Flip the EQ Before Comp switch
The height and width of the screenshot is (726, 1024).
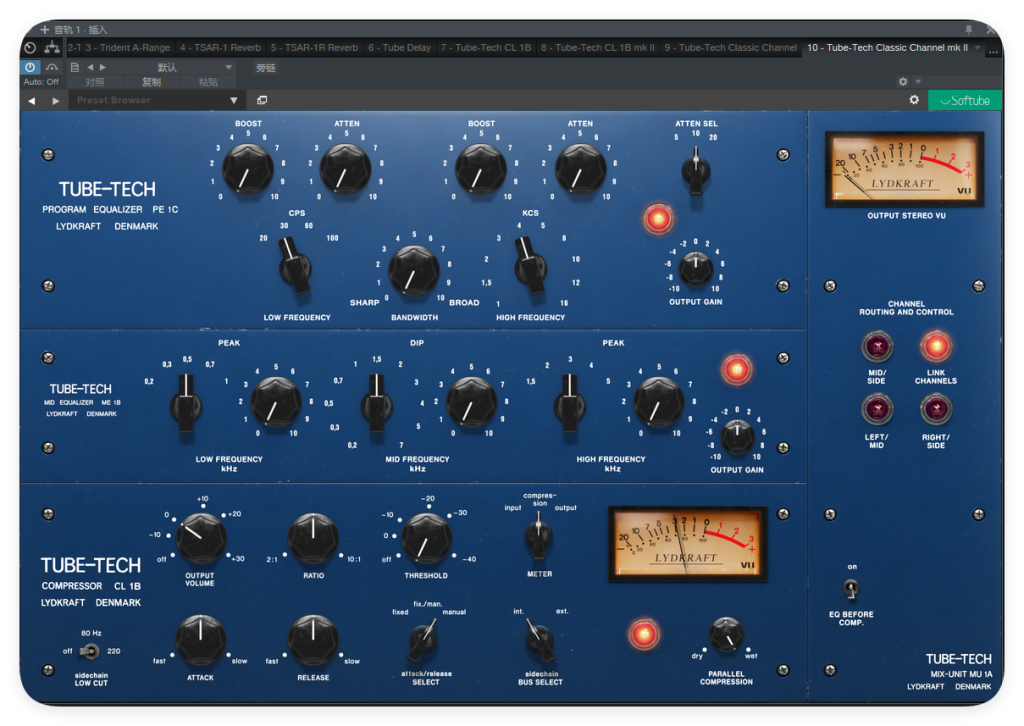851,588
